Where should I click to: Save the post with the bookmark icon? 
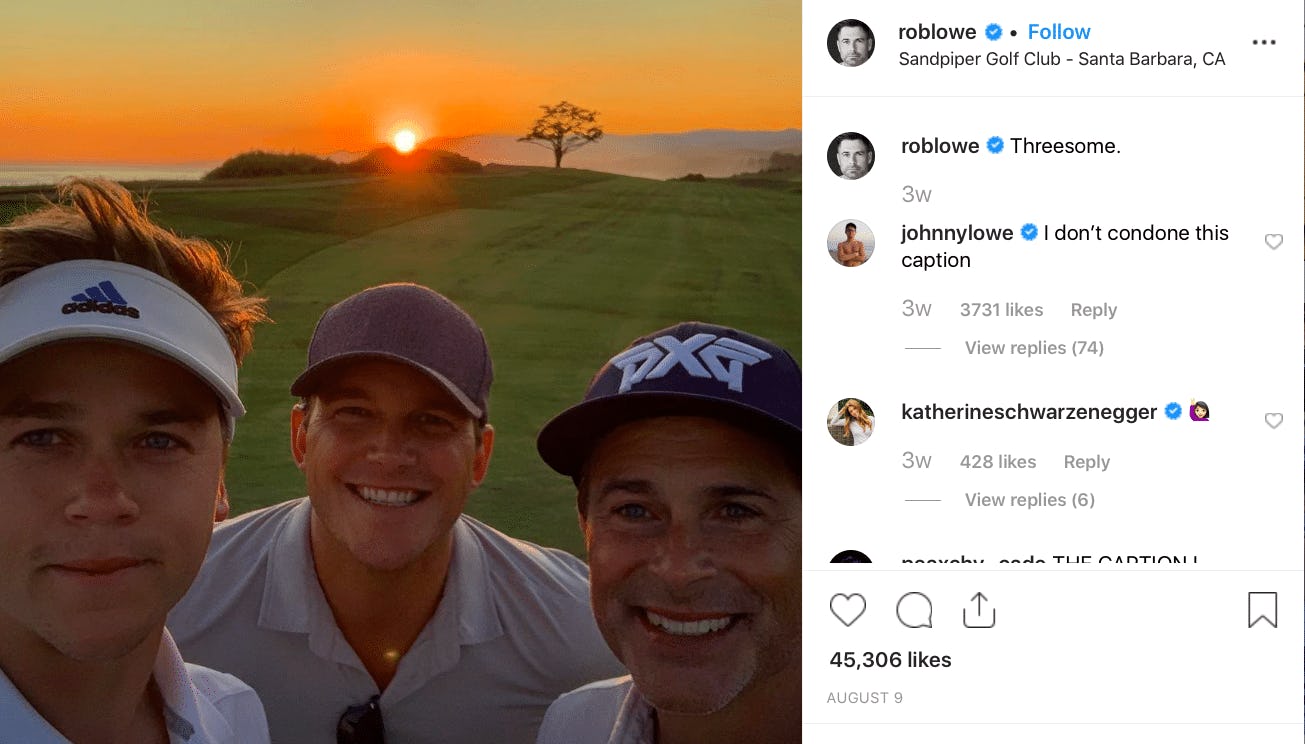[1262, 610]
